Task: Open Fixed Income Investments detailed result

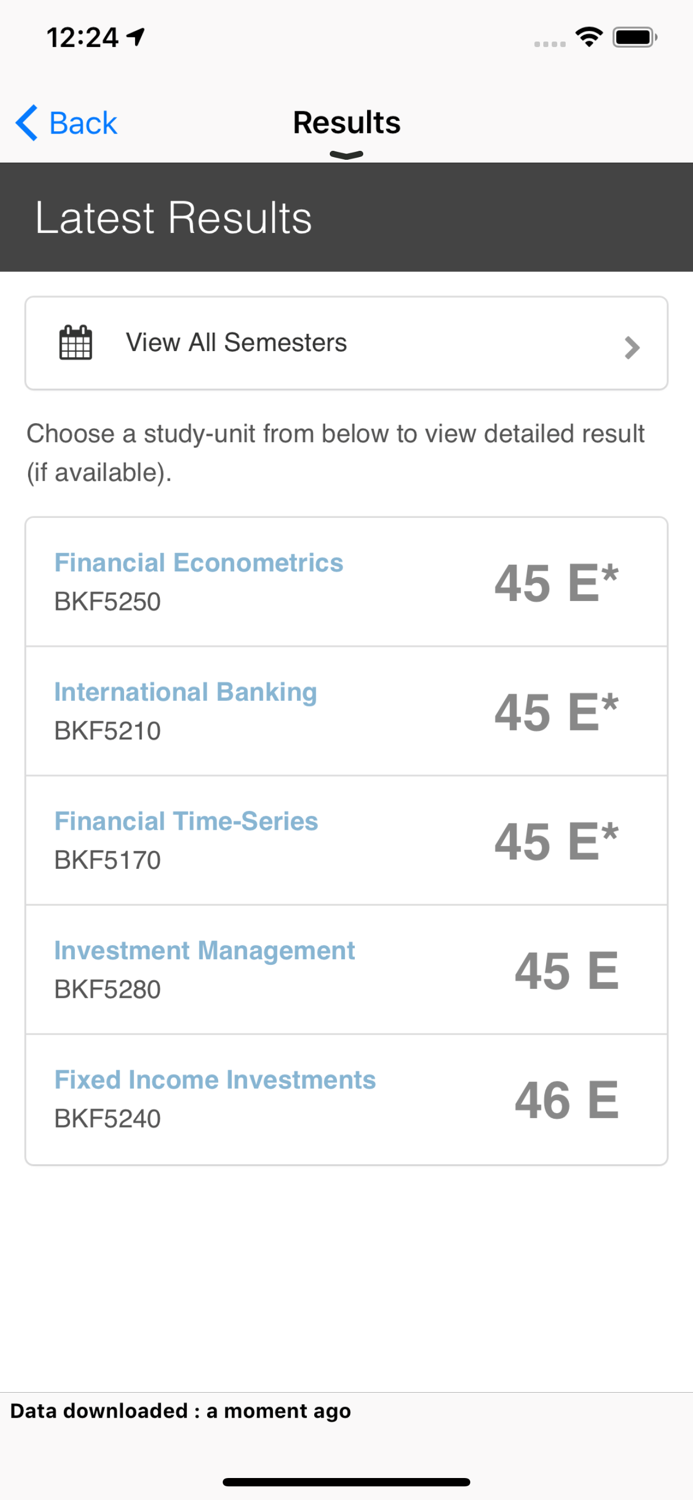Action: (215, 1080)
